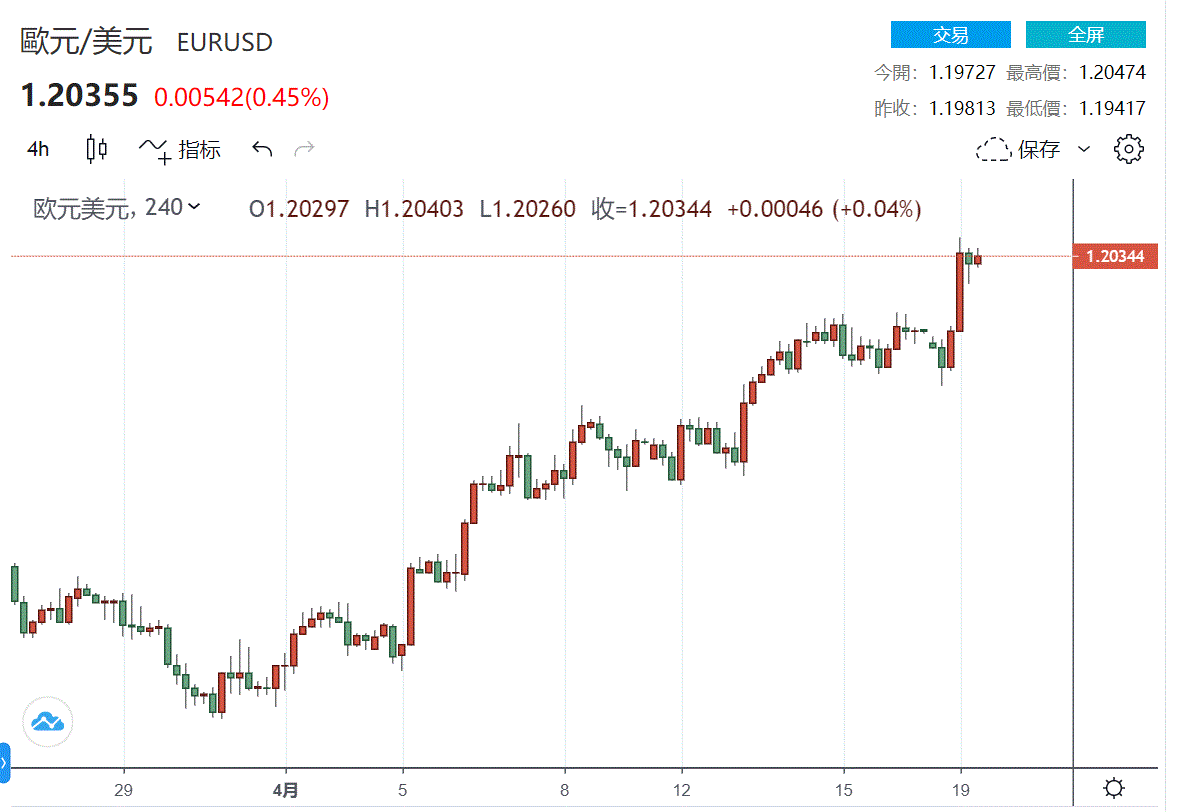Change the 4h timeframe interval
Screen dimensions: 1179x812
pyautogui.click(x=38, y=150)
